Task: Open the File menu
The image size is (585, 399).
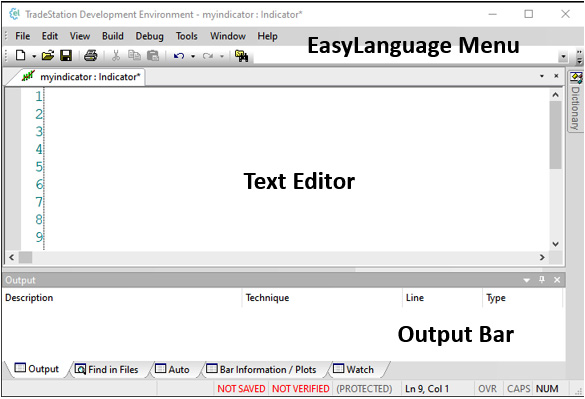Action: pos(22,36)
